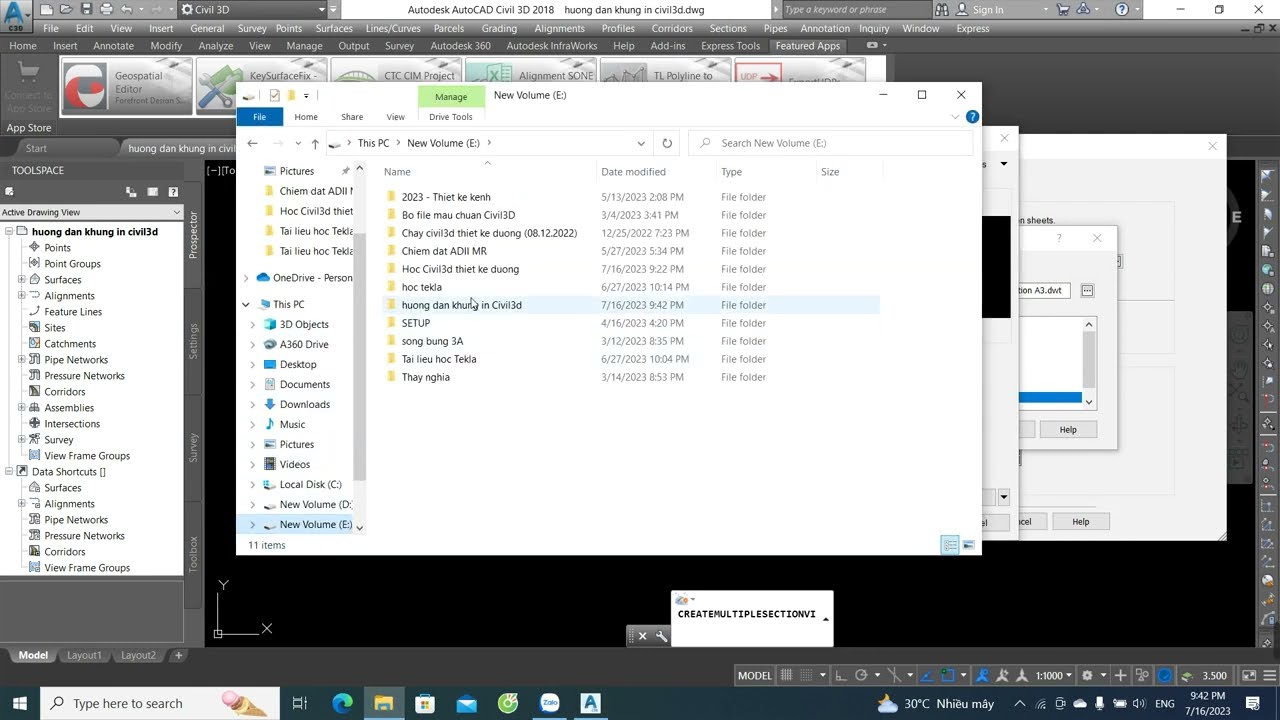Switch Explorer to details view icon
The width and height of the screenshot is (1280, 720).
[950, 545]
